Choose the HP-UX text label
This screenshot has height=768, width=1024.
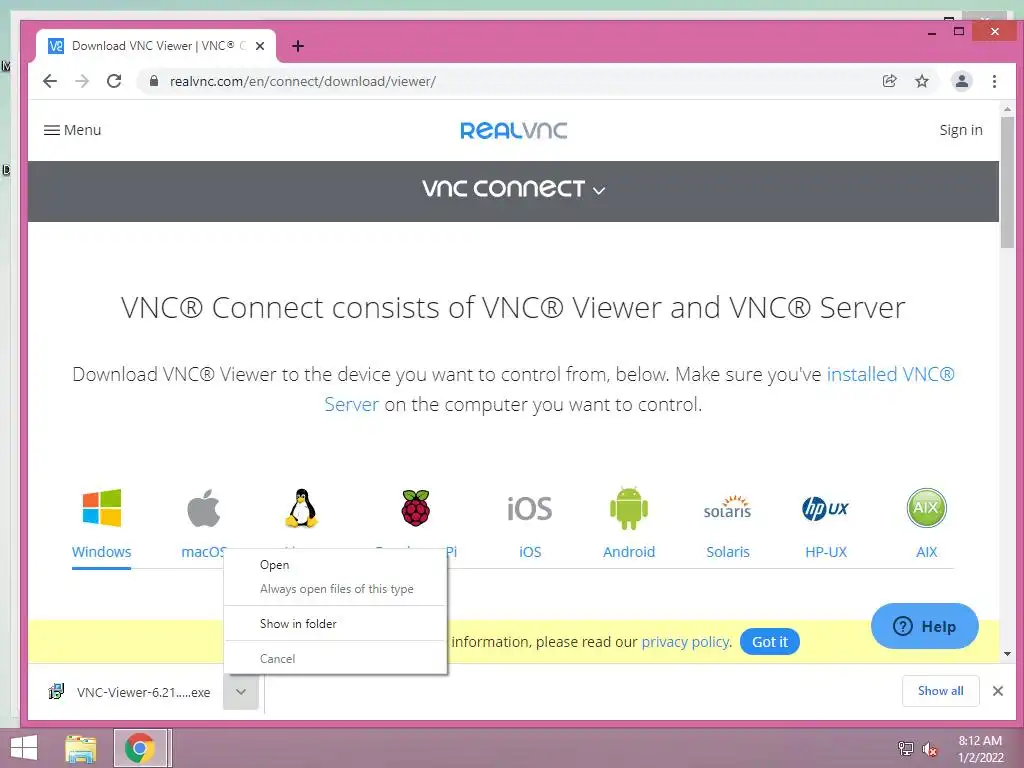coord(825,552)
